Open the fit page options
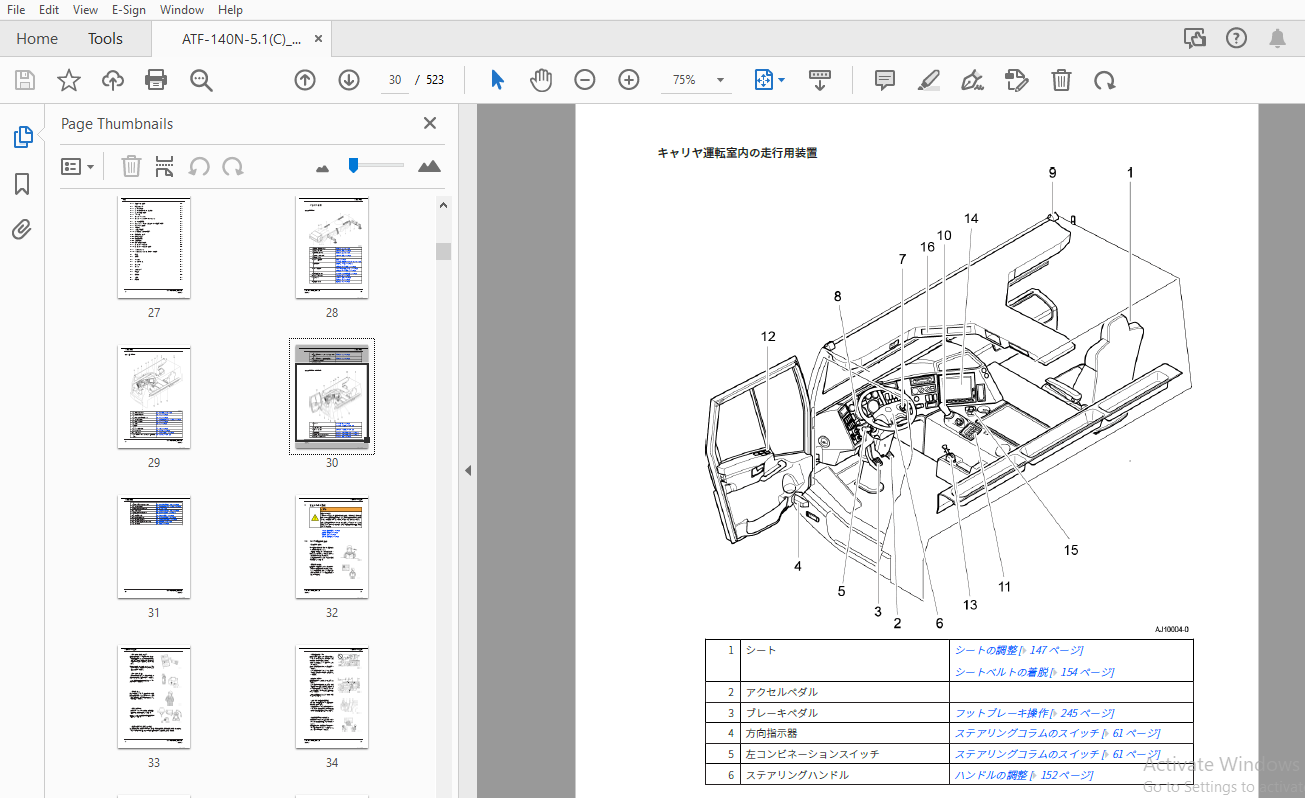 (769, 80)
